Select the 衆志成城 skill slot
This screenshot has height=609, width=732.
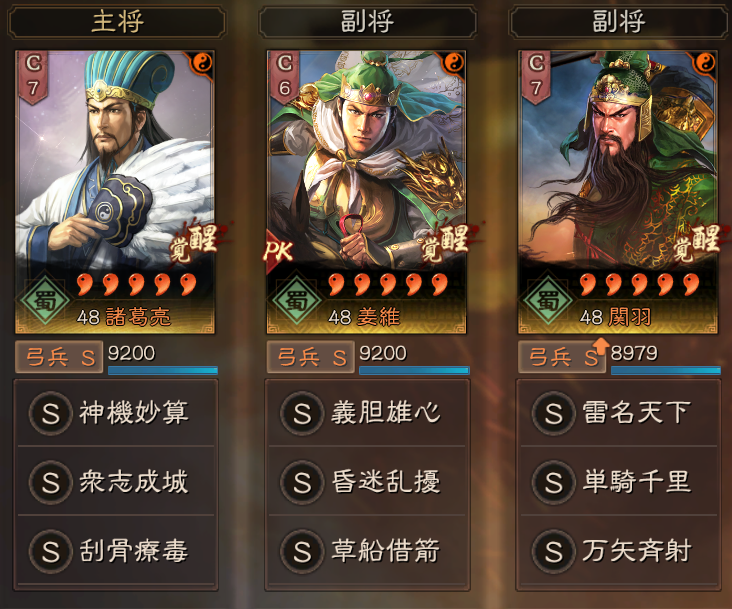(116, 482)
